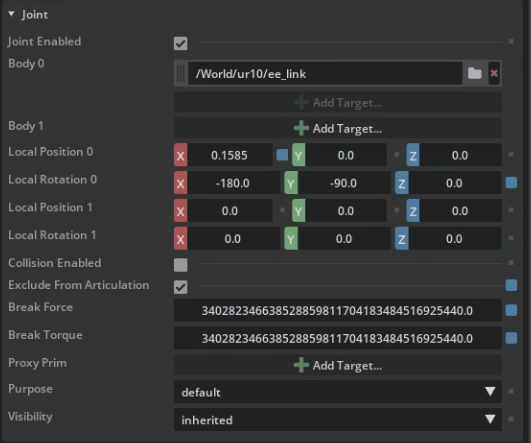The image size is (531, 443).
Task: Open the Purpose dropdown showing default
Action: (338, 392)
